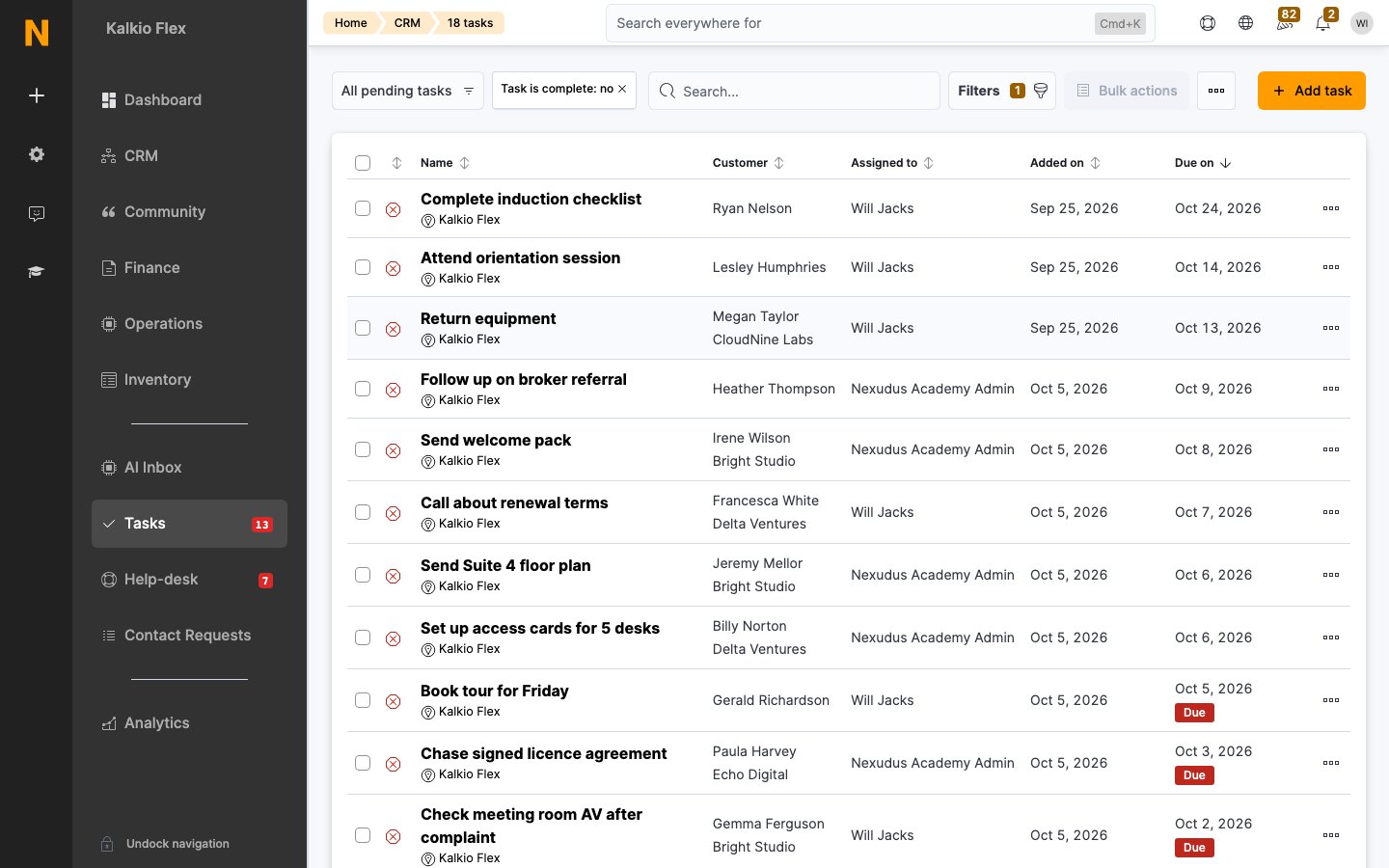Open the icon with badge 82
Viewport: 1389px width, 868px height.
pos(1286,21)
